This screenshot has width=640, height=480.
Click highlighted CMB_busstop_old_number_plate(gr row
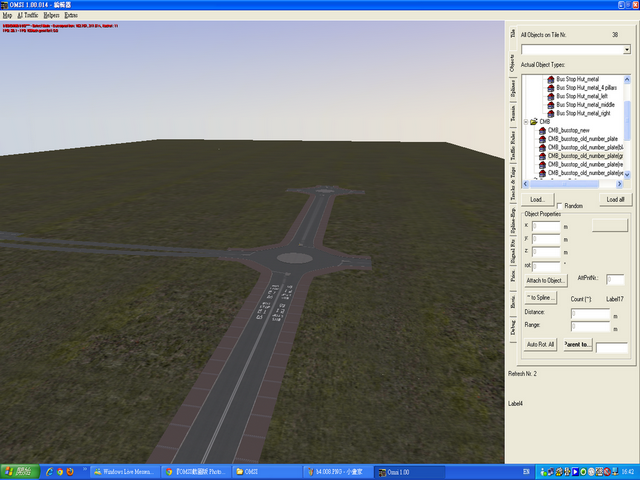coord(586,156)
